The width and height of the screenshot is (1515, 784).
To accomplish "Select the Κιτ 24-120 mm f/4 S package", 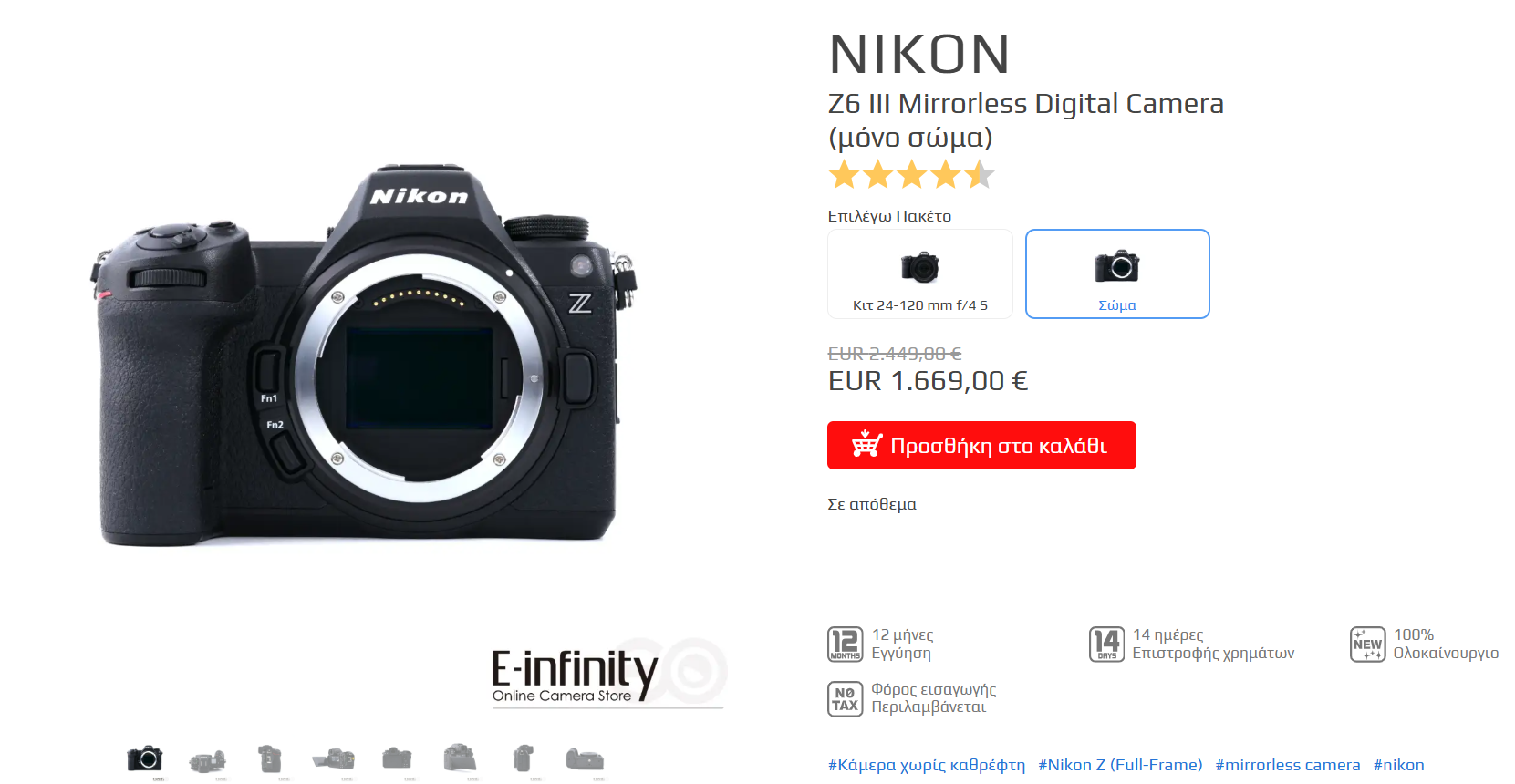I will pyautogui.click(x=920, y=273).
